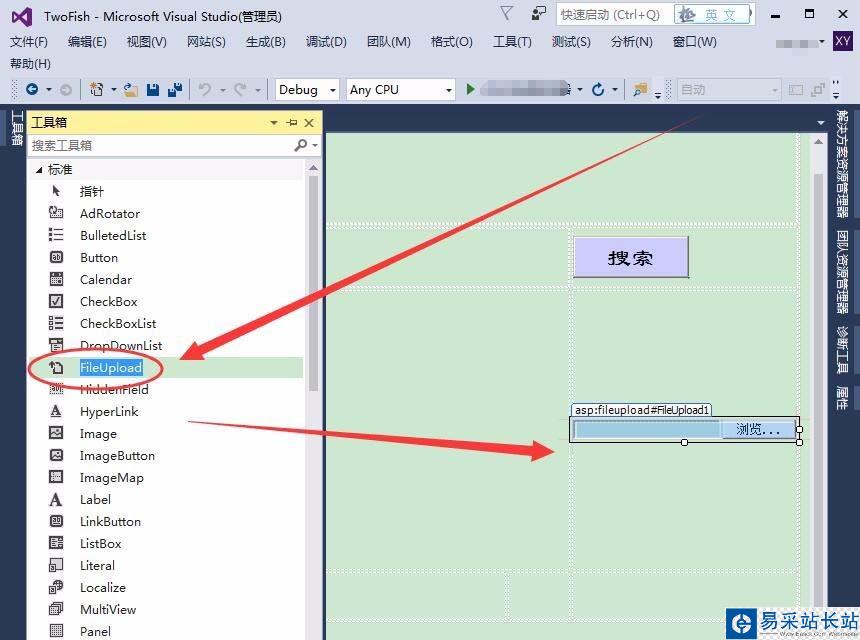Click the feedback icon in title bar
The height and width of the screenshot is (640, 860).
tap(539, 13)
